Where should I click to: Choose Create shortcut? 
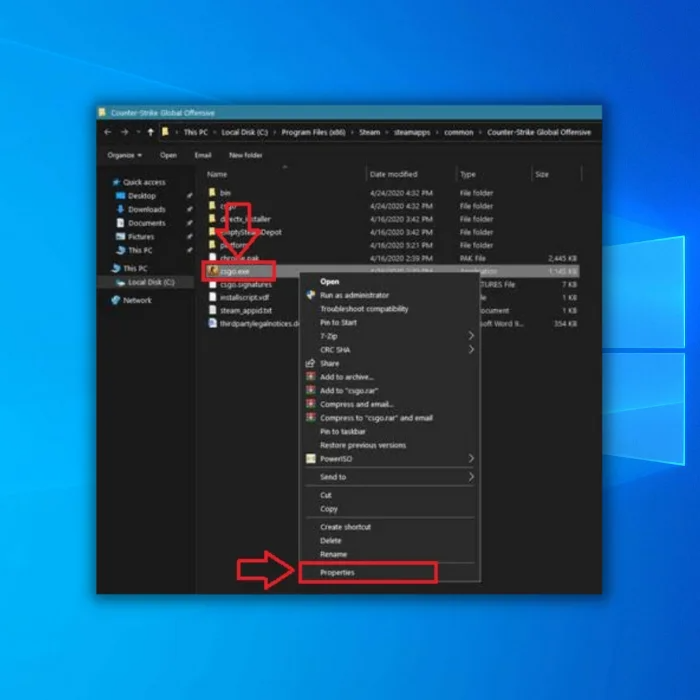(x=345, y=527)
